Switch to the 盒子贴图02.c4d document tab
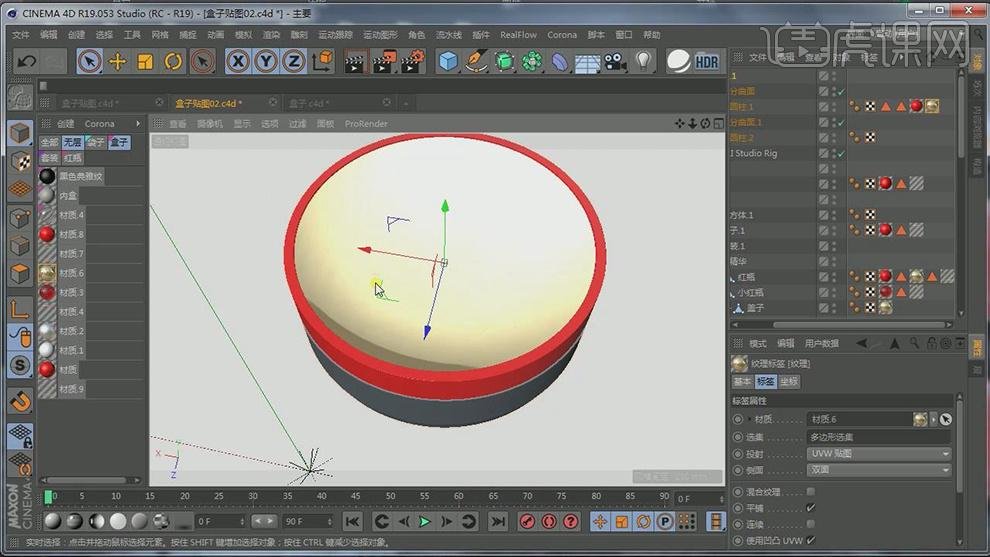Screen dimensions: 990x557 click(x=208, y=103)
